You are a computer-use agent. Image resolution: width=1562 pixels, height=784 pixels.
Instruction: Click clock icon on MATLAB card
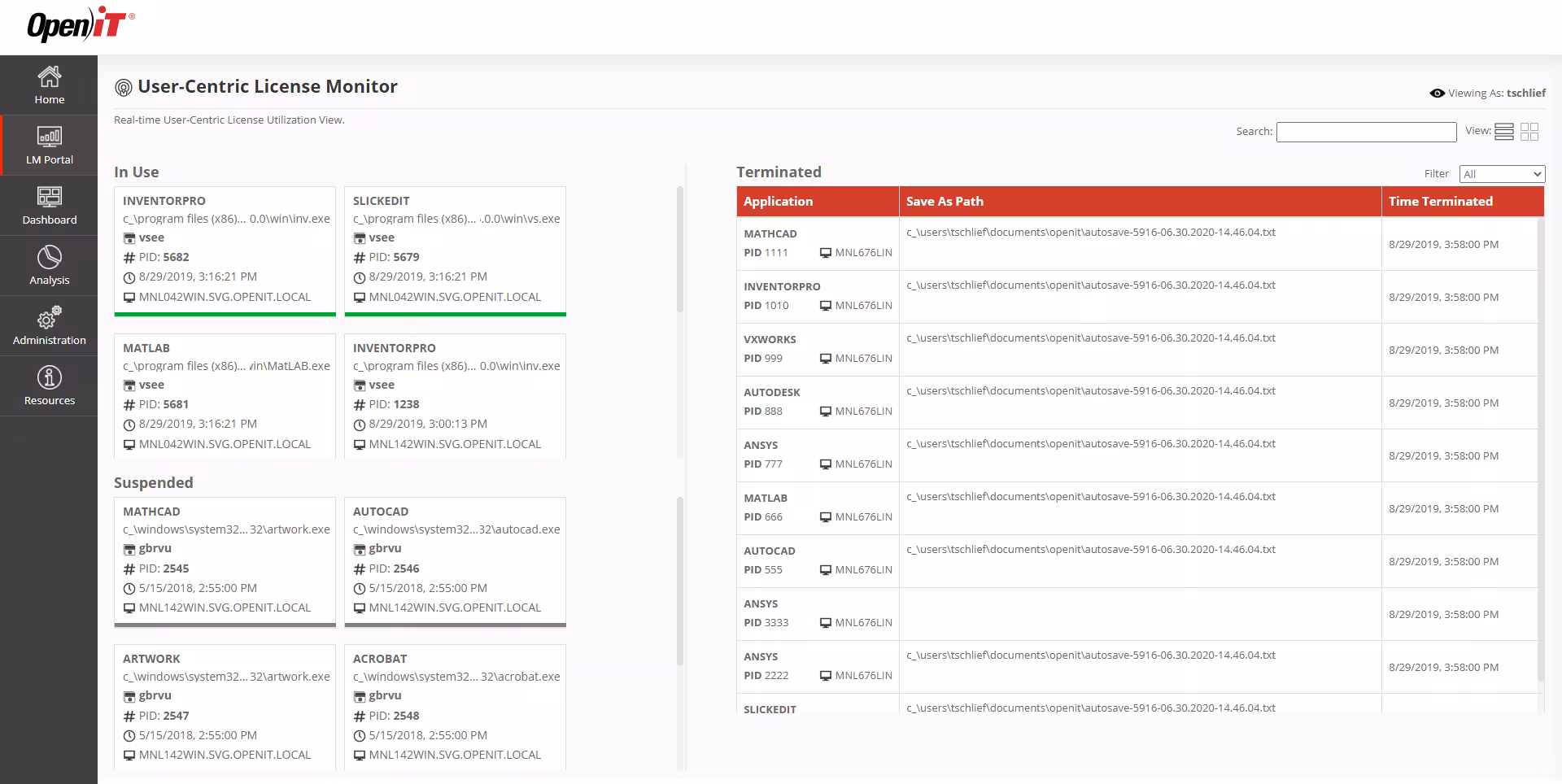pyautogui.click(x=129, y=425)
